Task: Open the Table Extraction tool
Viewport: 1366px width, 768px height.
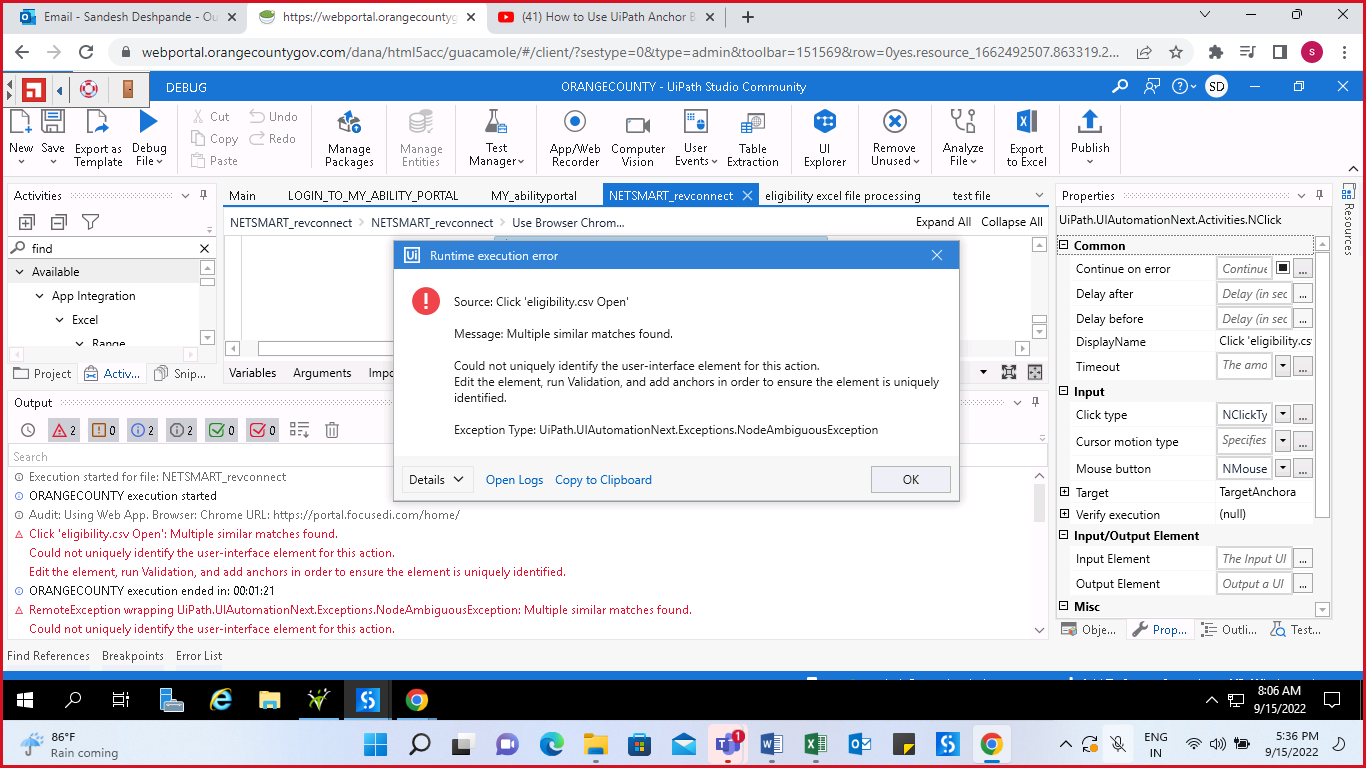Action: (753, 138)
